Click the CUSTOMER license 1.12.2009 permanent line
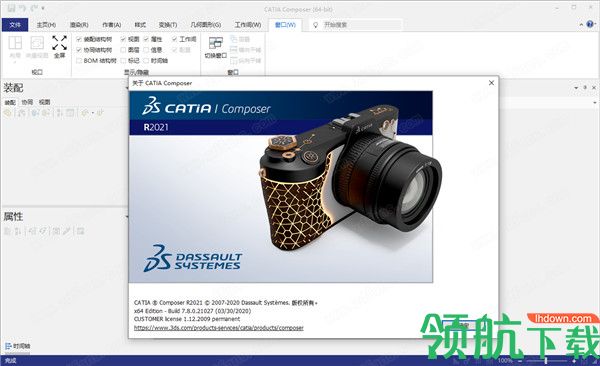The height and width of the screenshot is (366, 600). tap(187, 319)
